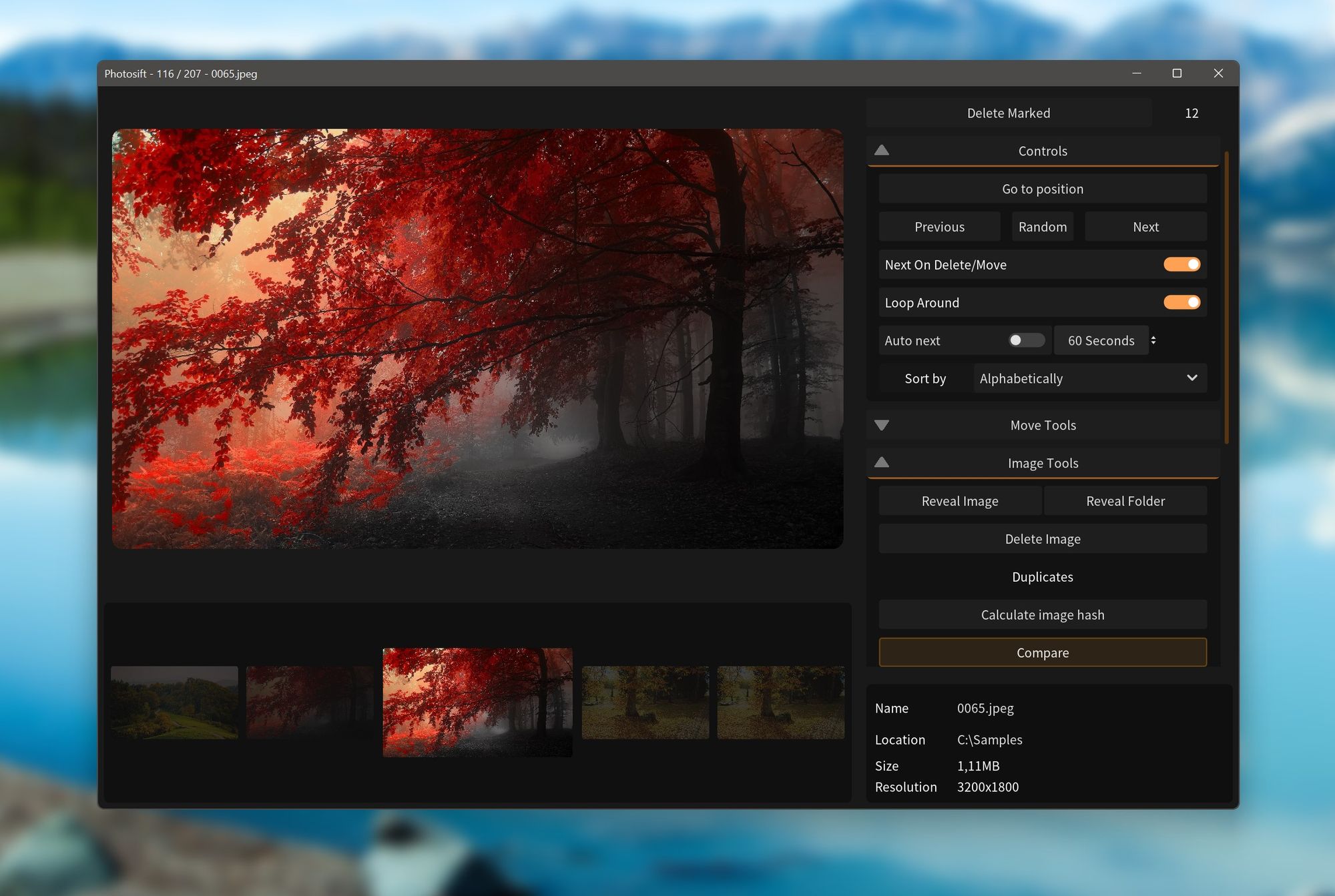Open Go to position
1335x896 pixels.
pos(1043,189)
